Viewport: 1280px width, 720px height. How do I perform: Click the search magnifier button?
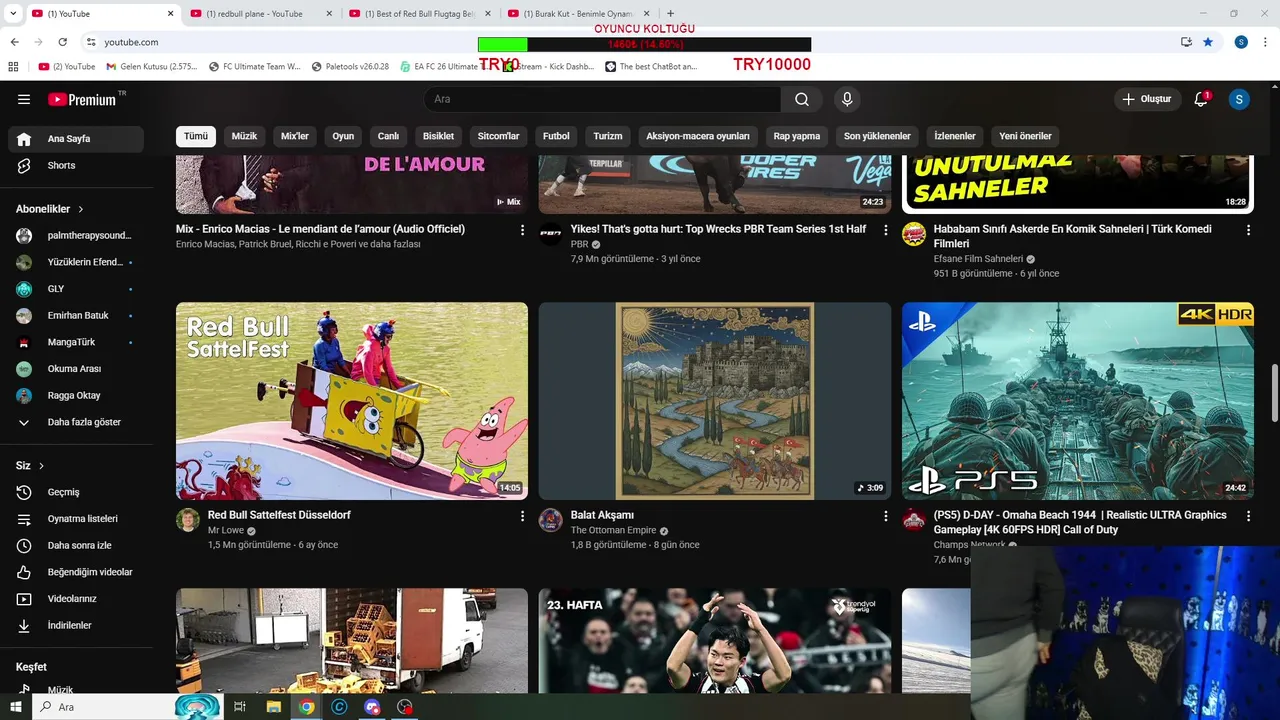[x=802, y=99]
